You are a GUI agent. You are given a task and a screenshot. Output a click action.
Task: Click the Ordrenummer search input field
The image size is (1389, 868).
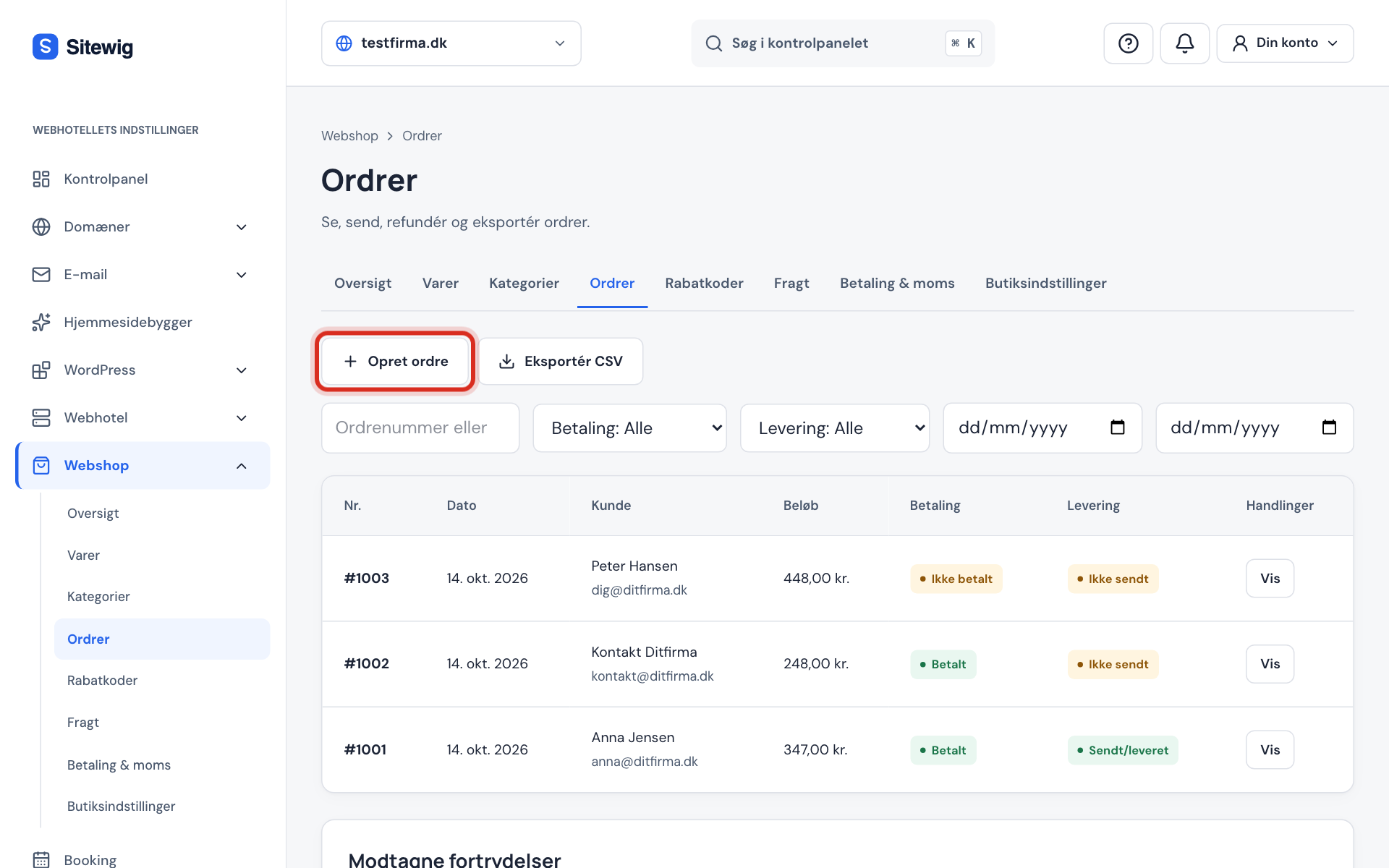click(420, 428)
